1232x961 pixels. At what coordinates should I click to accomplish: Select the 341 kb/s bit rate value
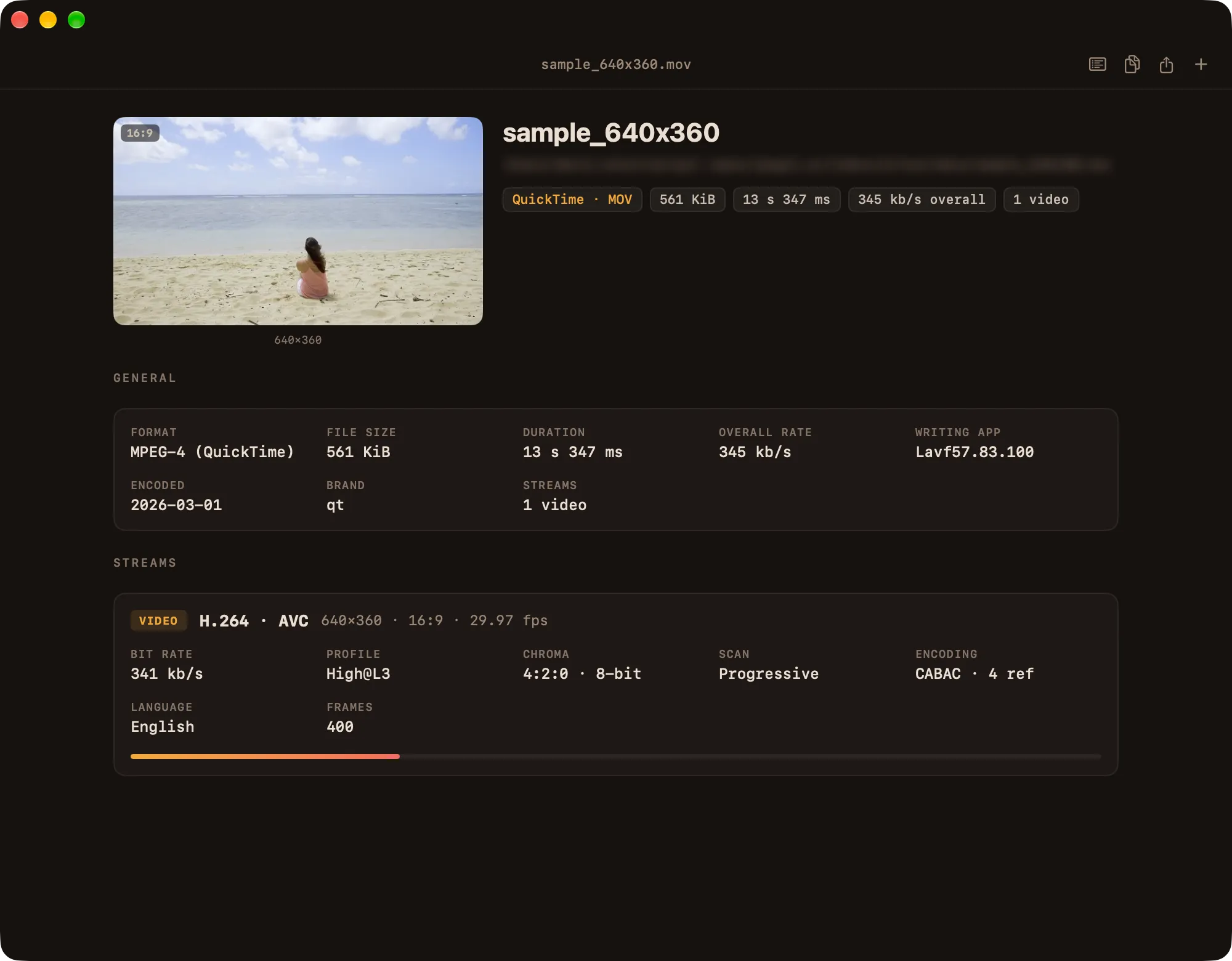pos(167,673)
